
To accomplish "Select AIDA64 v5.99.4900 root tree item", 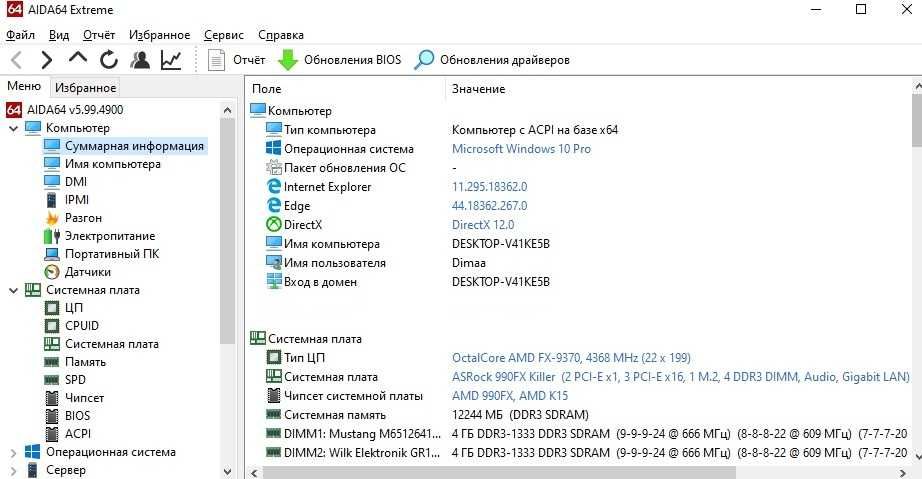I will pyautogui.click(x=65, y=110).
